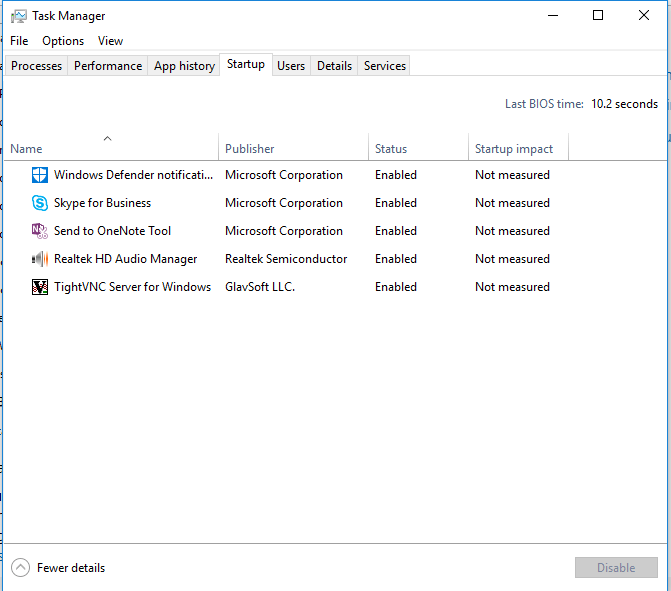Select the Windows Defender notification row name

click(x=133, y=175)
